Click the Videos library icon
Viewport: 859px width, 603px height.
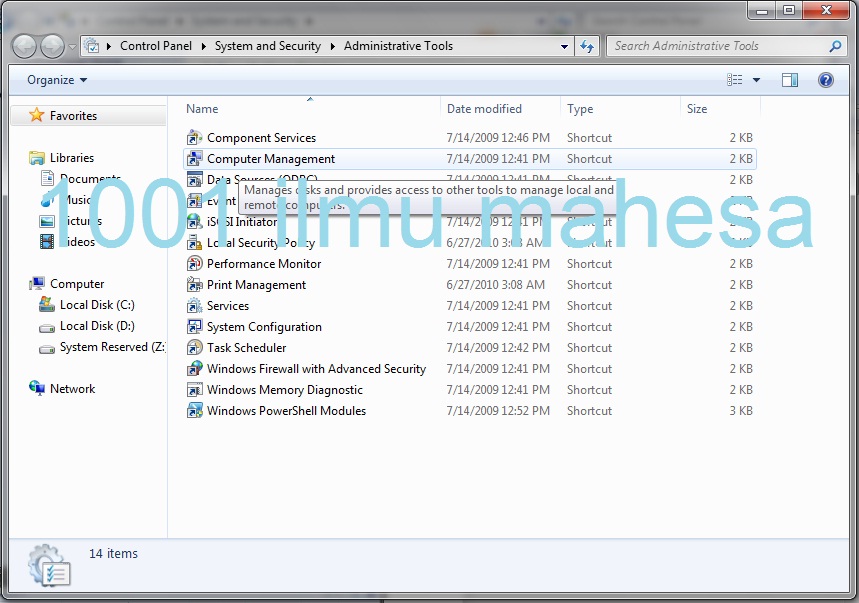tap(47, 242)
